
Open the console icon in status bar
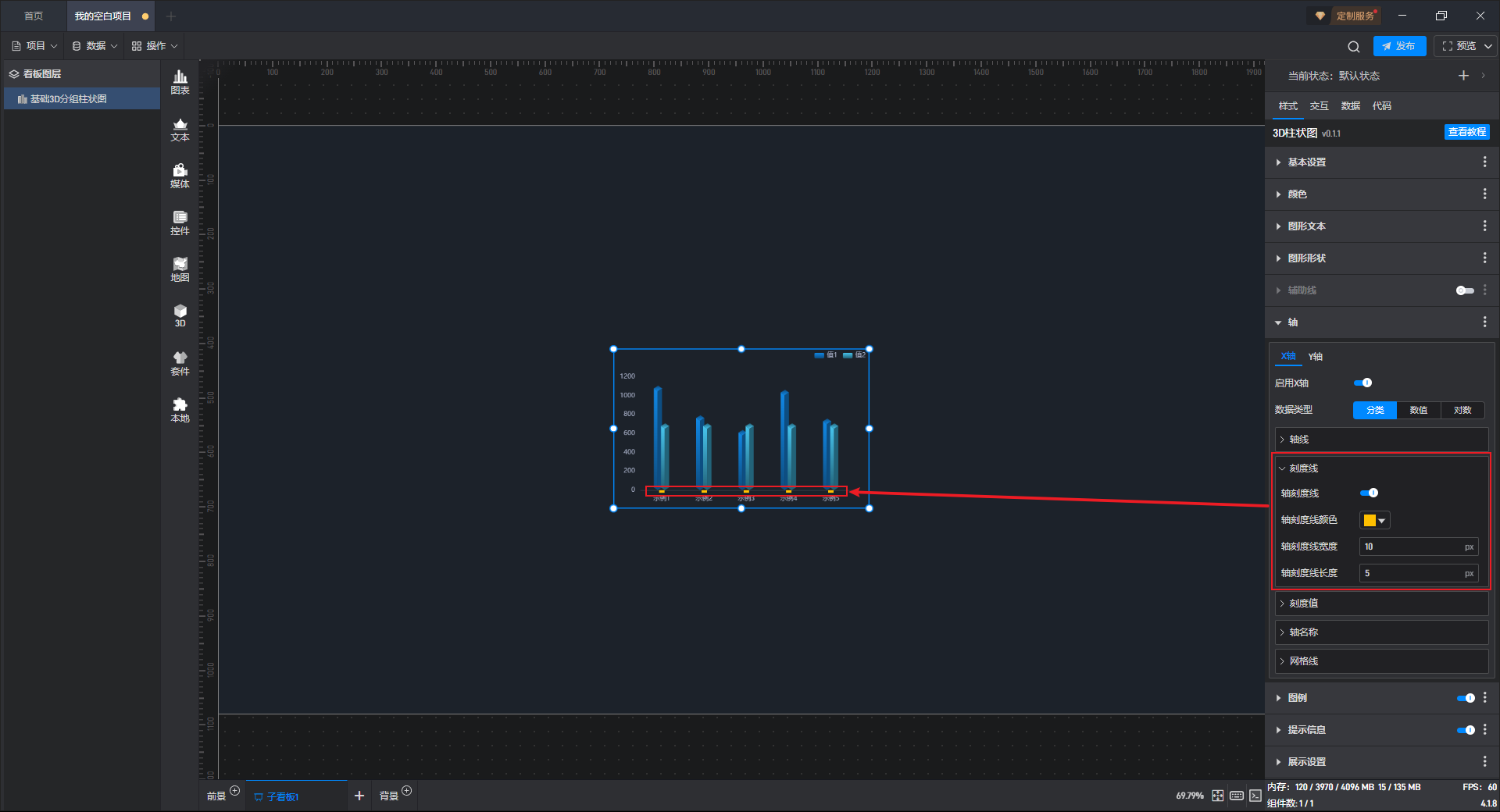tap(1255, 796)
